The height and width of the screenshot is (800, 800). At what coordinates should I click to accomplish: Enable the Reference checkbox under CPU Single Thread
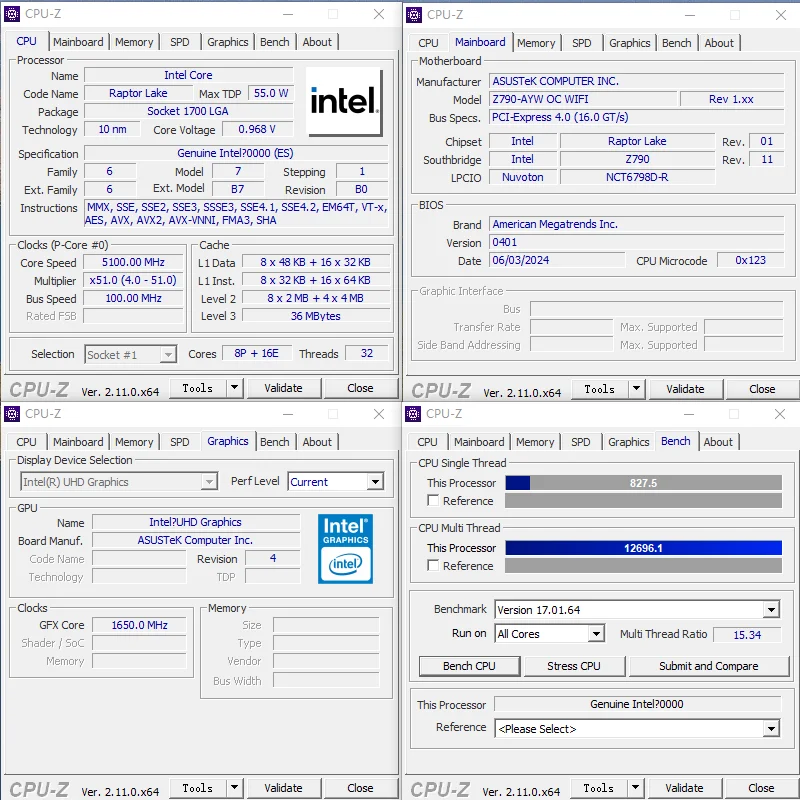pos(433,501)
